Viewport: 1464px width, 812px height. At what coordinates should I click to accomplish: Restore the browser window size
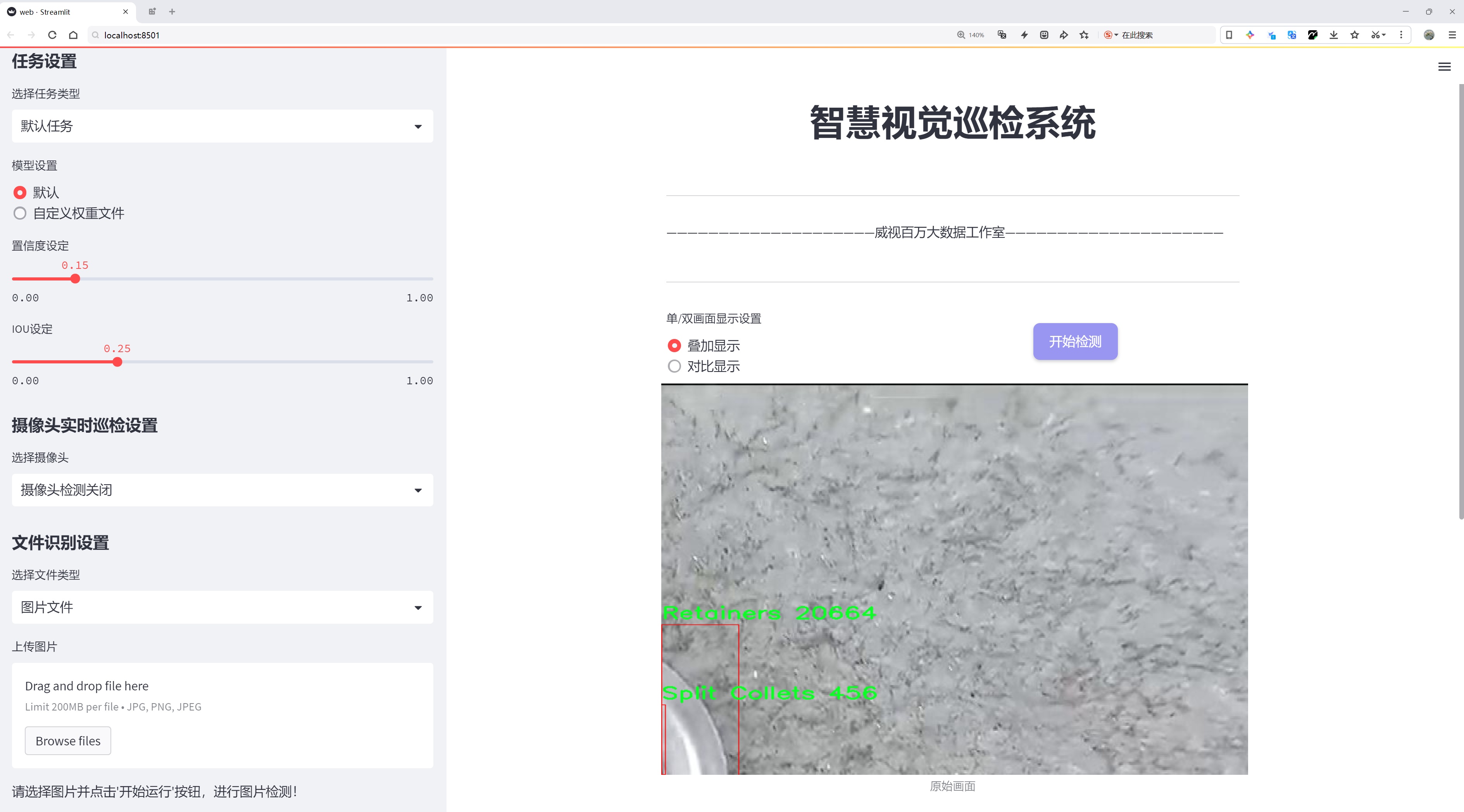(x=1429, y=11)
